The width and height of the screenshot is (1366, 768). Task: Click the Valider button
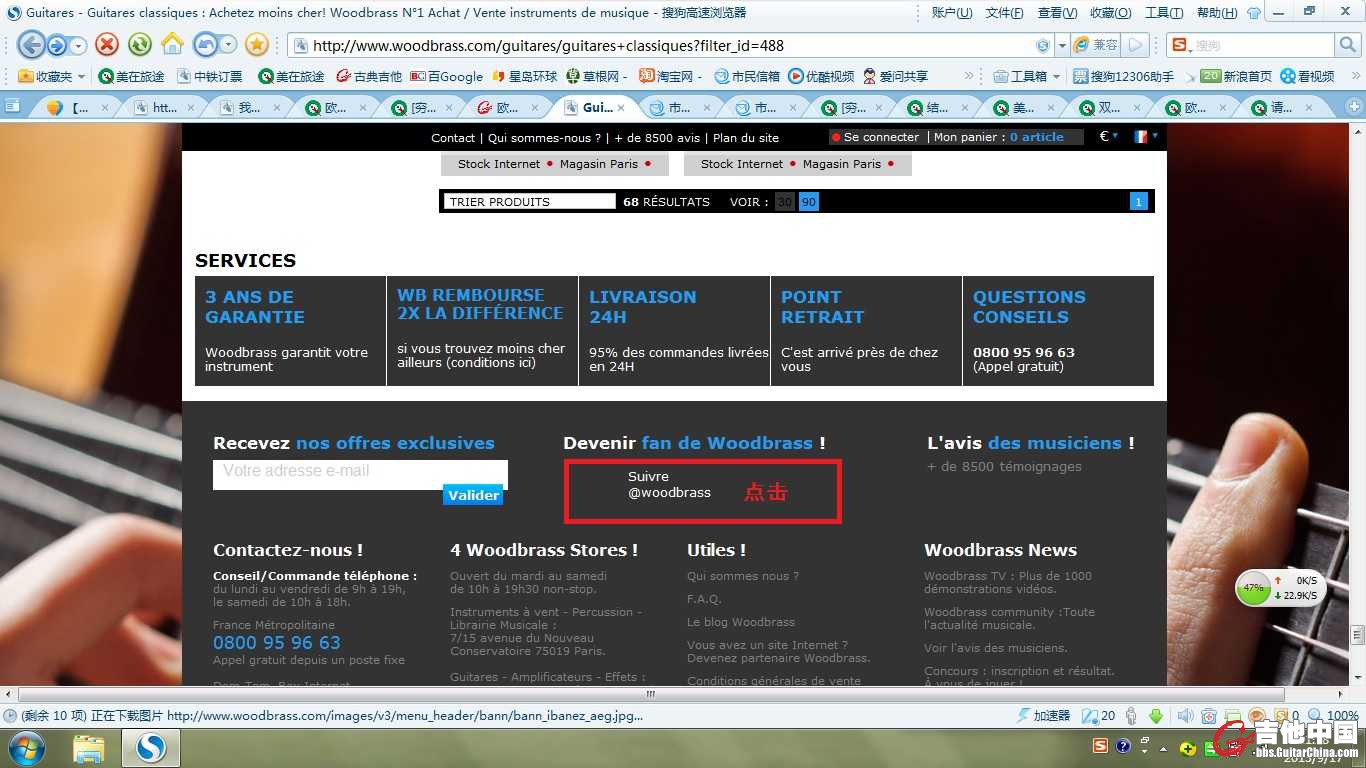pyautogui.click(x=473, y=495)
